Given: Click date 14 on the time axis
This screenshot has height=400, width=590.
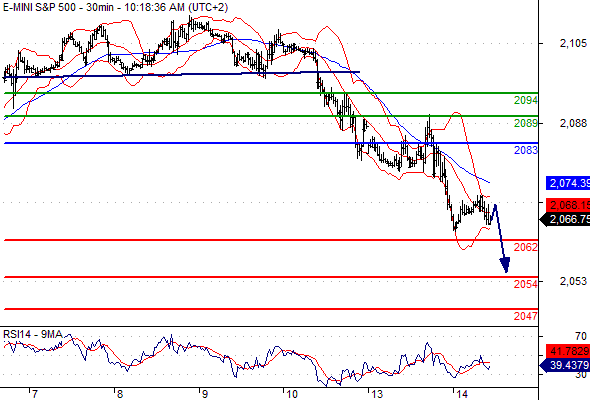Looking at the screenshot, I should [x=462, y=394].
